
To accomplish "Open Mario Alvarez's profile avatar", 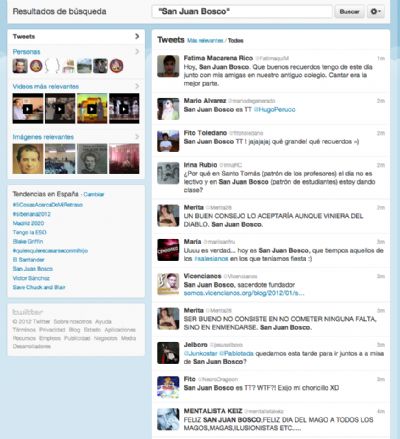I will (x=168, y=109).
